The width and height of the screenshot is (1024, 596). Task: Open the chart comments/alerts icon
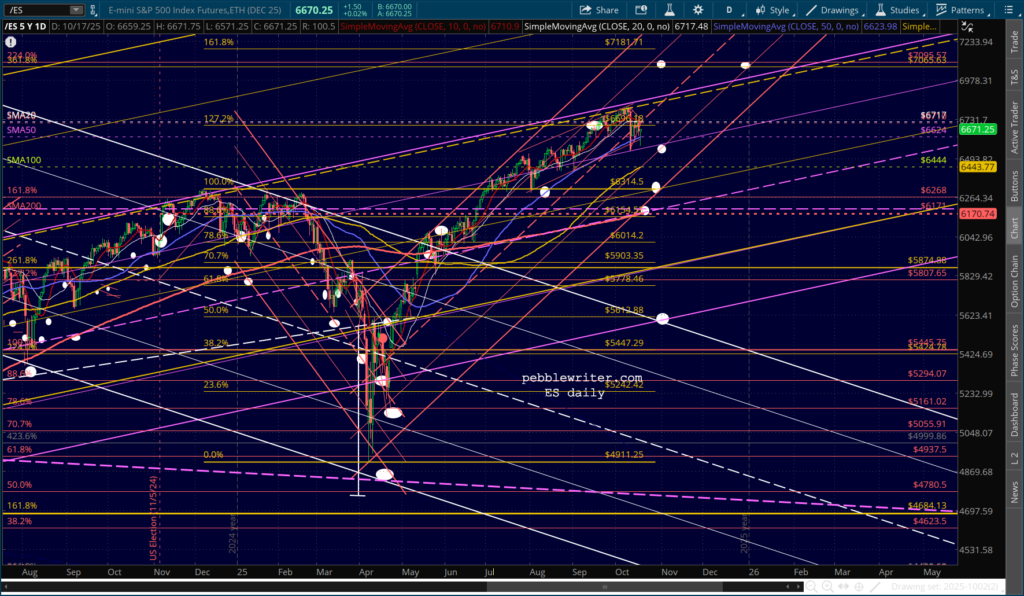[641, 10]
